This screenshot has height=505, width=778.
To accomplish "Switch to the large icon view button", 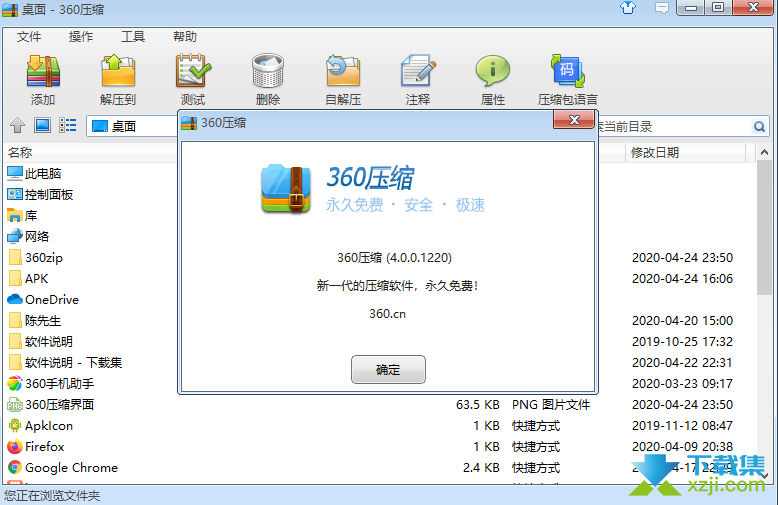I will point(42,126).
